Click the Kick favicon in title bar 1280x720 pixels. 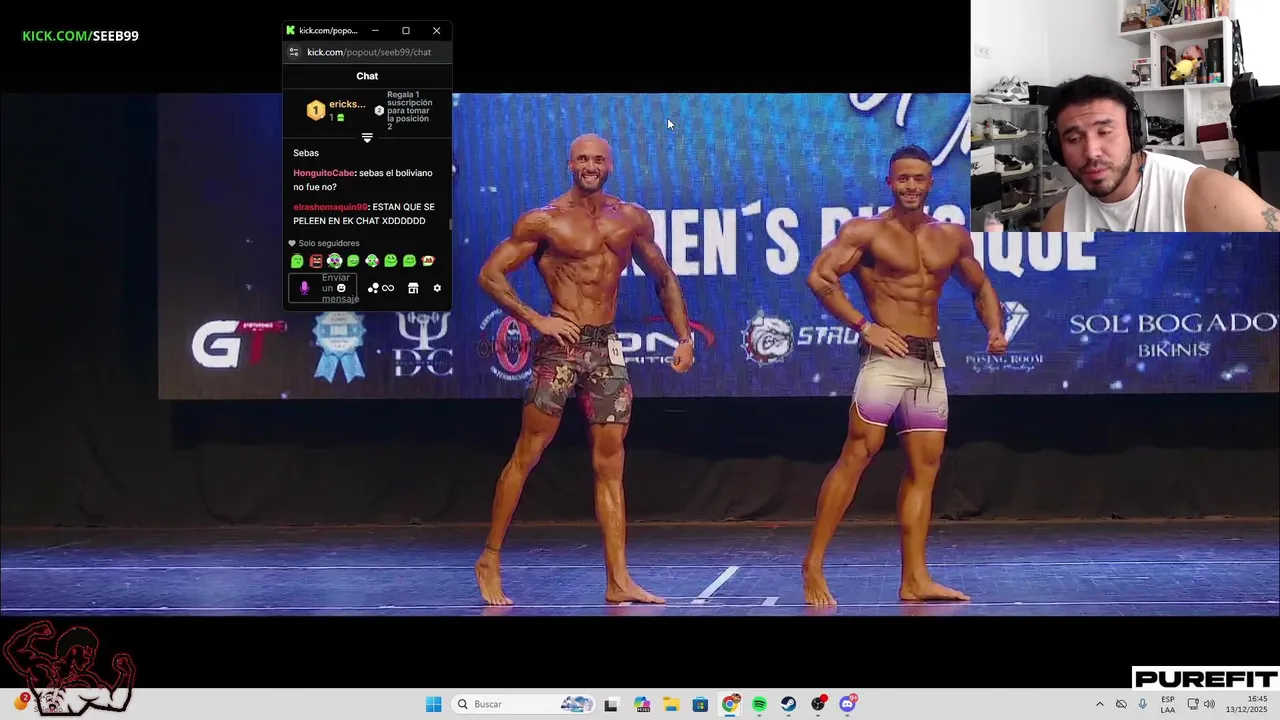pyautogui.click(x=291, y=30)
